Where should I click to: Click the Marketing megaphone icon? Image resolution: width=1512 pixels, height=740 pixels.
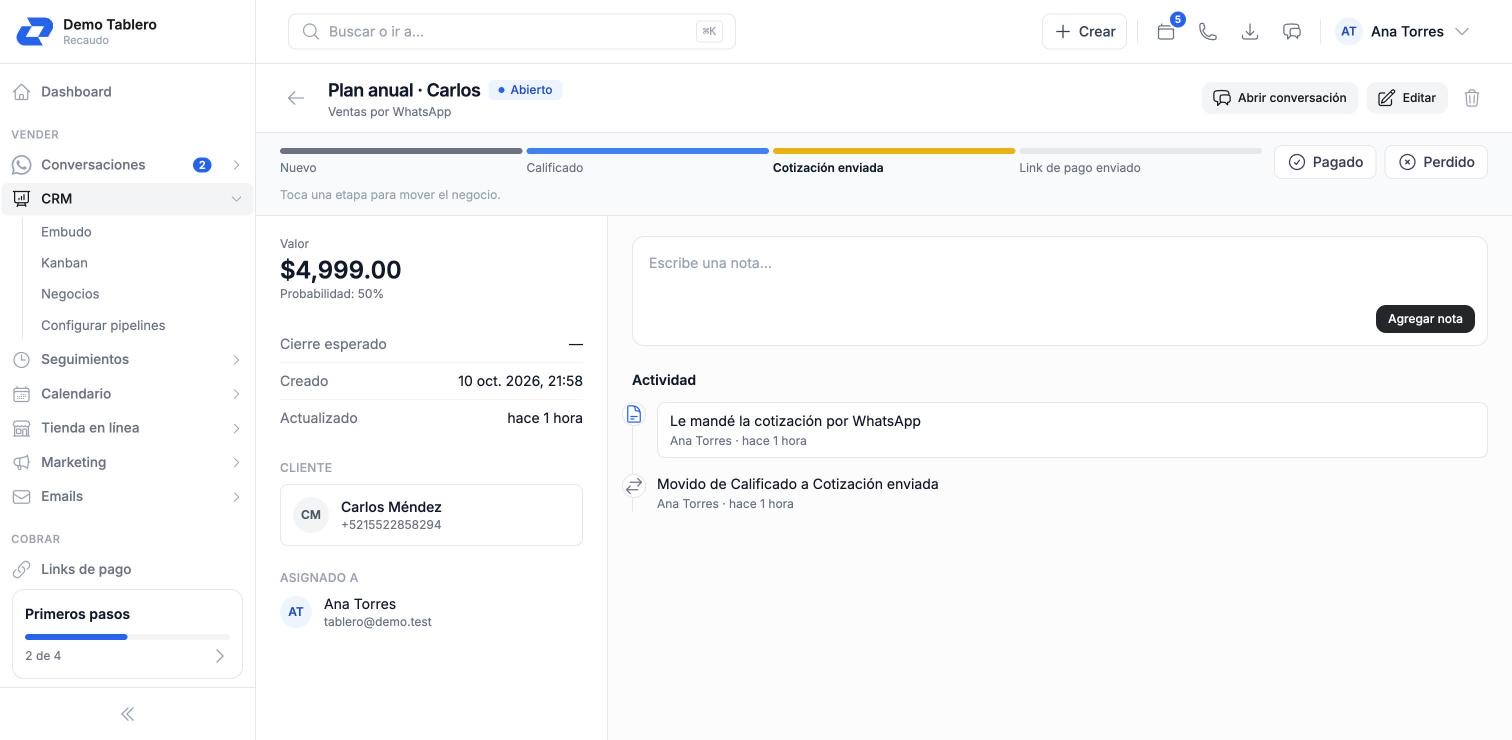pos(21,462)
